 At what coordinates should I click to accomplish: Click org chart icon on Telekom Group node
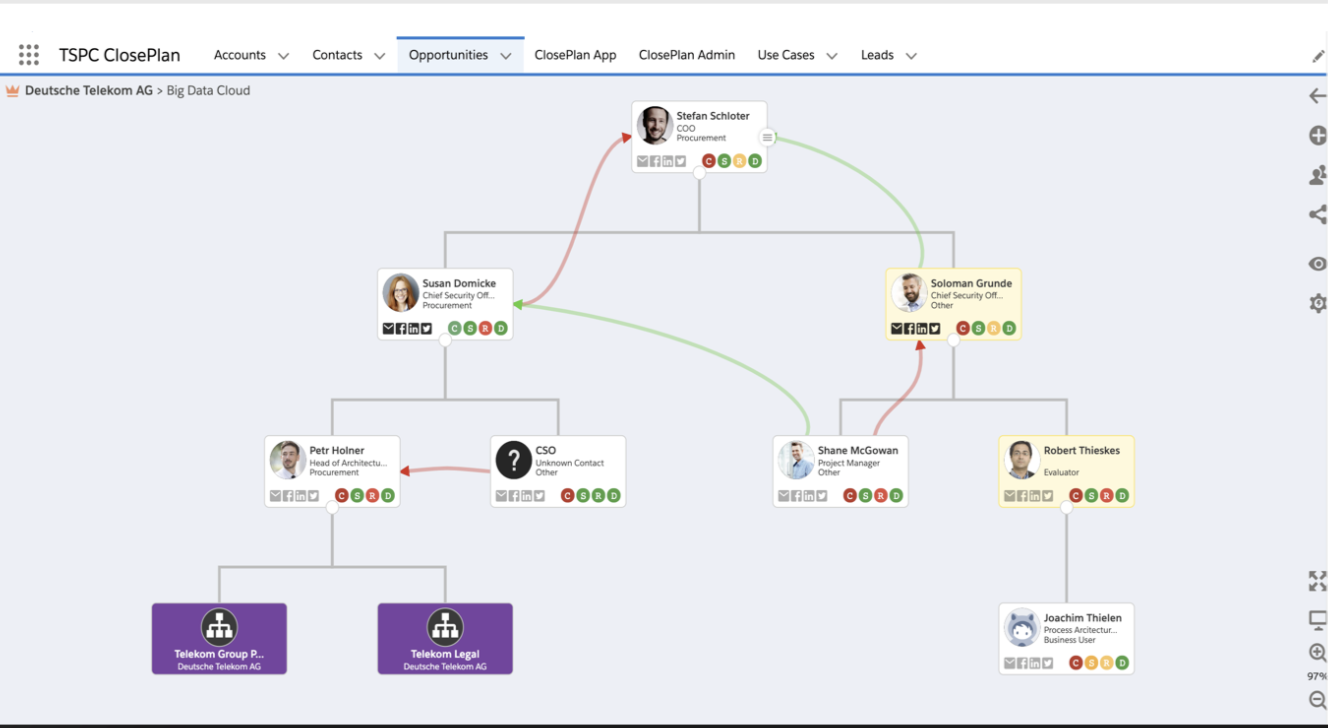[219, 627]
